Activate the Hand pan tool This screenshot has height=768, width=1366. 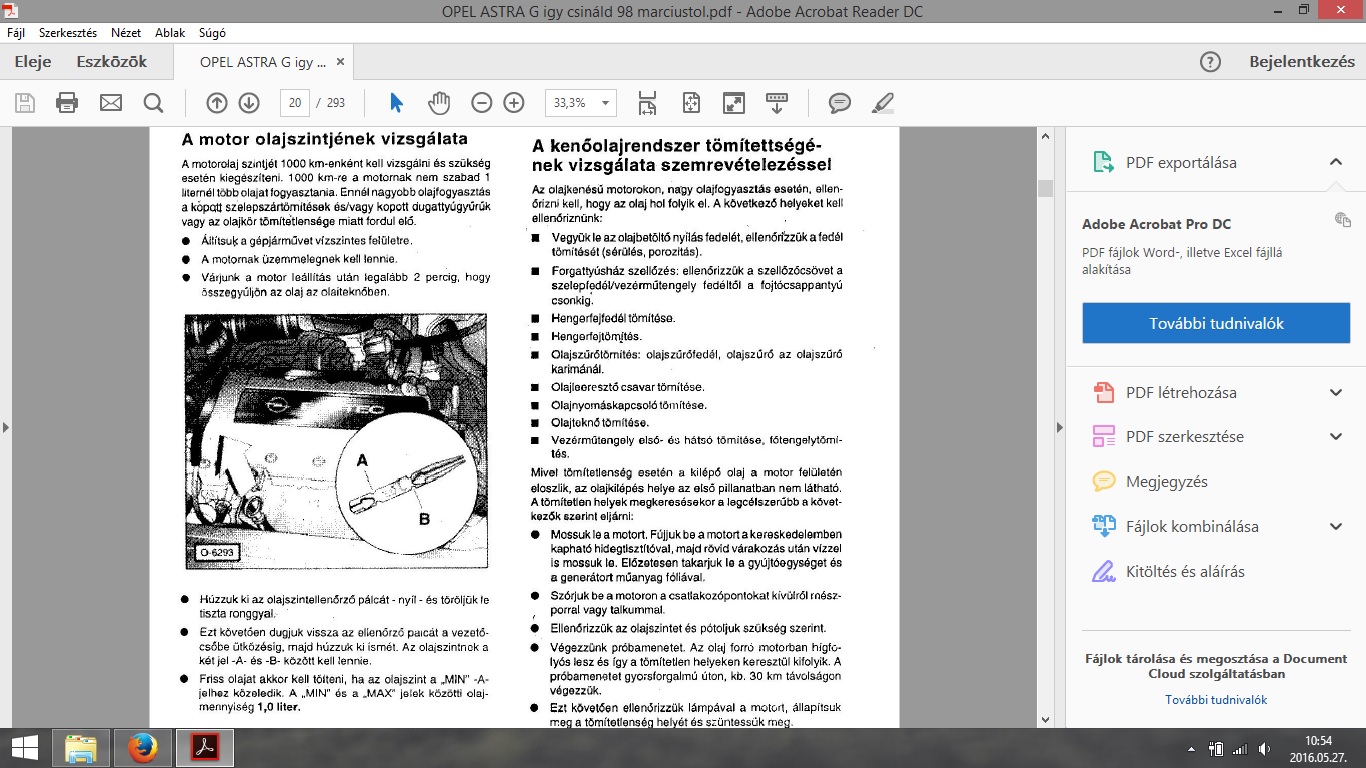(439, 102)
